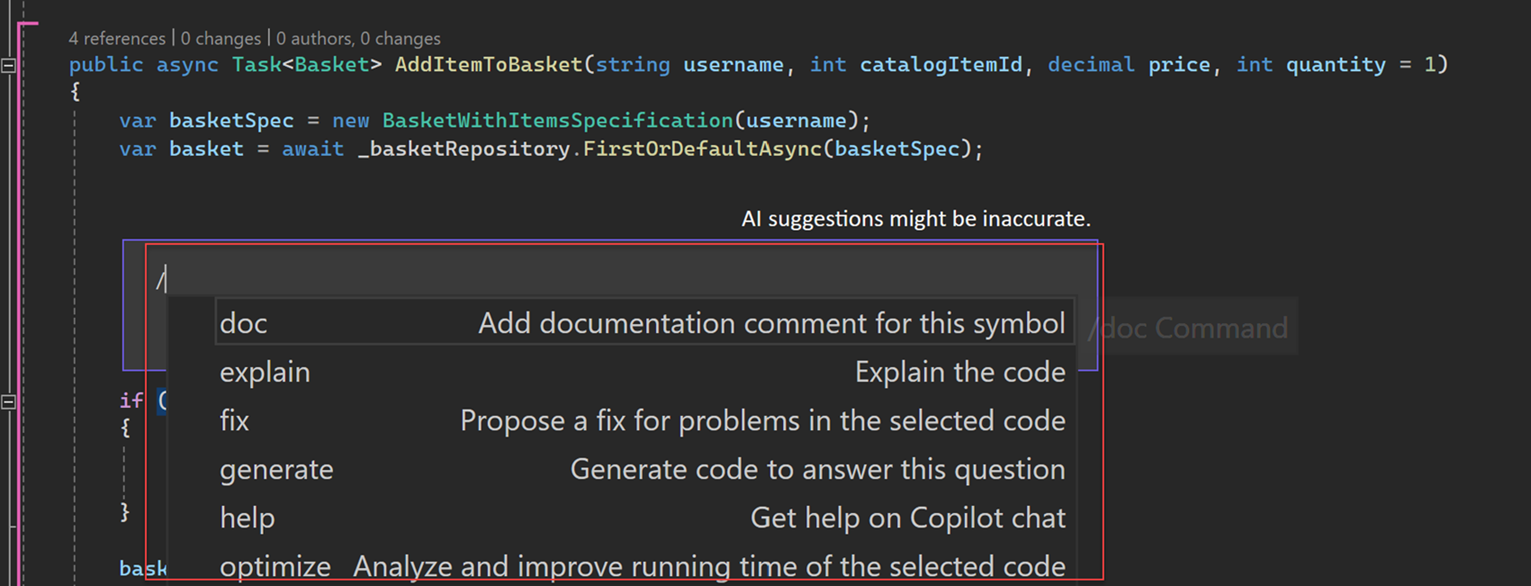Open the "0 changes" CodeLens link

[x=220, y=38]
